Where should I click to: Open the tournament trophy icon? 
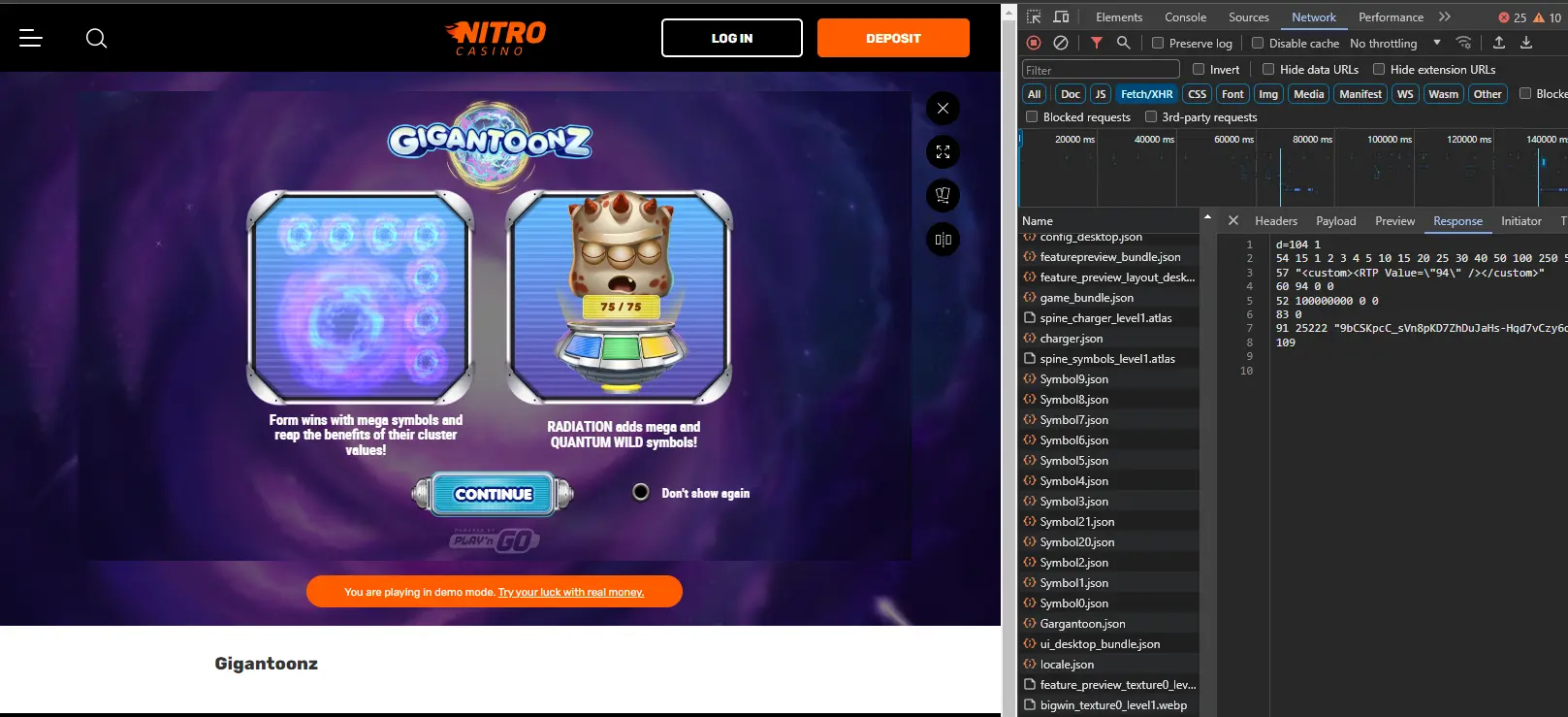point(943,196)
